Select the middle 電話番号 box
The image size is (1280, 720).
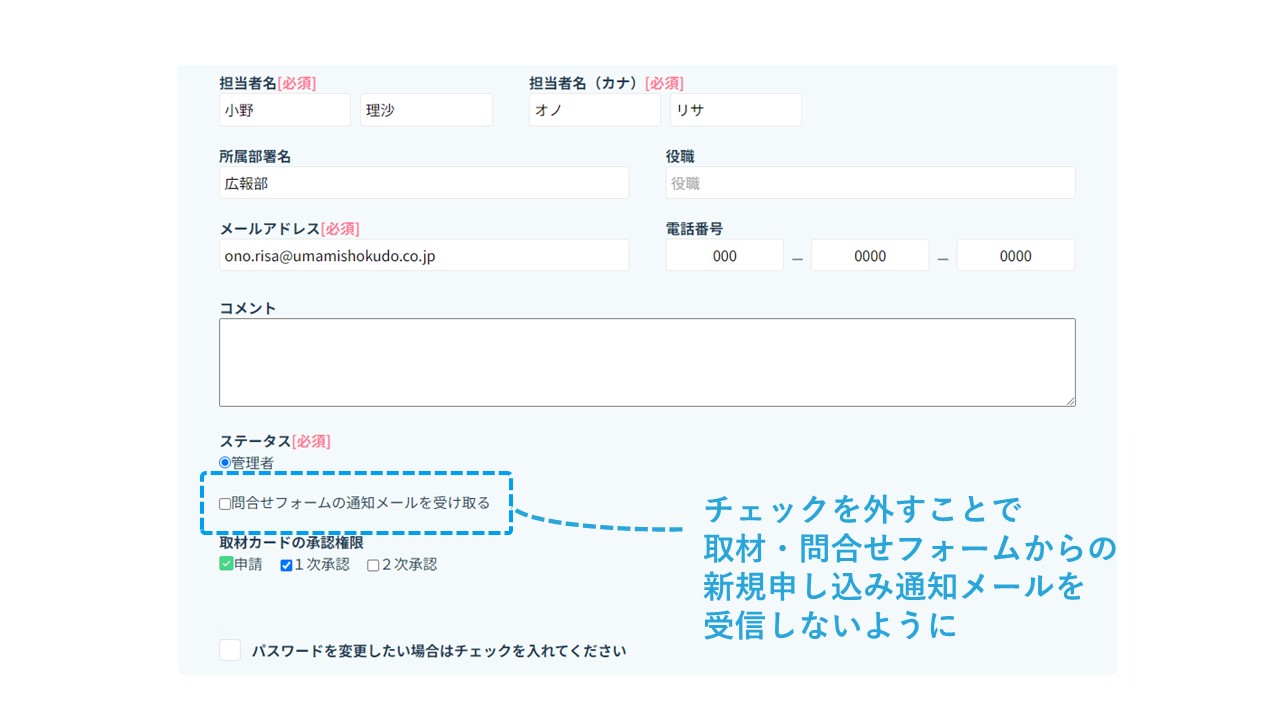[x=870, y=255]
